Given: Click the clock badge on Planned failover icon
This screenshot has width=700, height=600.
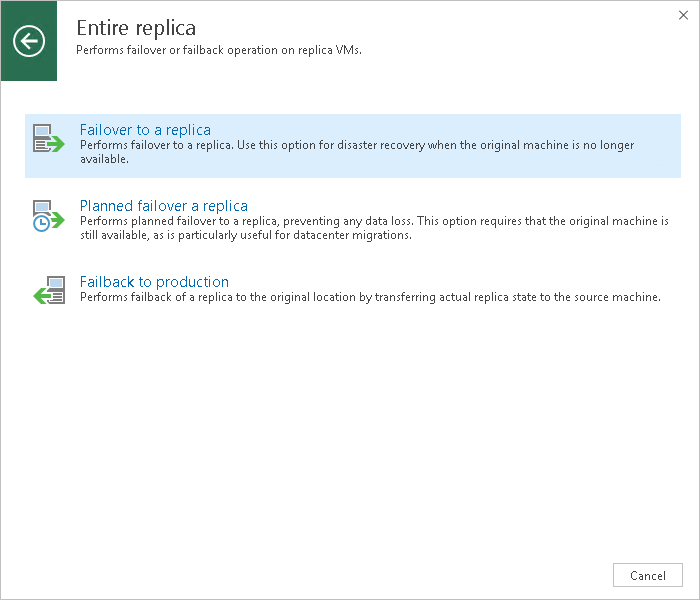Looking at the screenshot, I should pyautogui.click(x=41, y=224).
